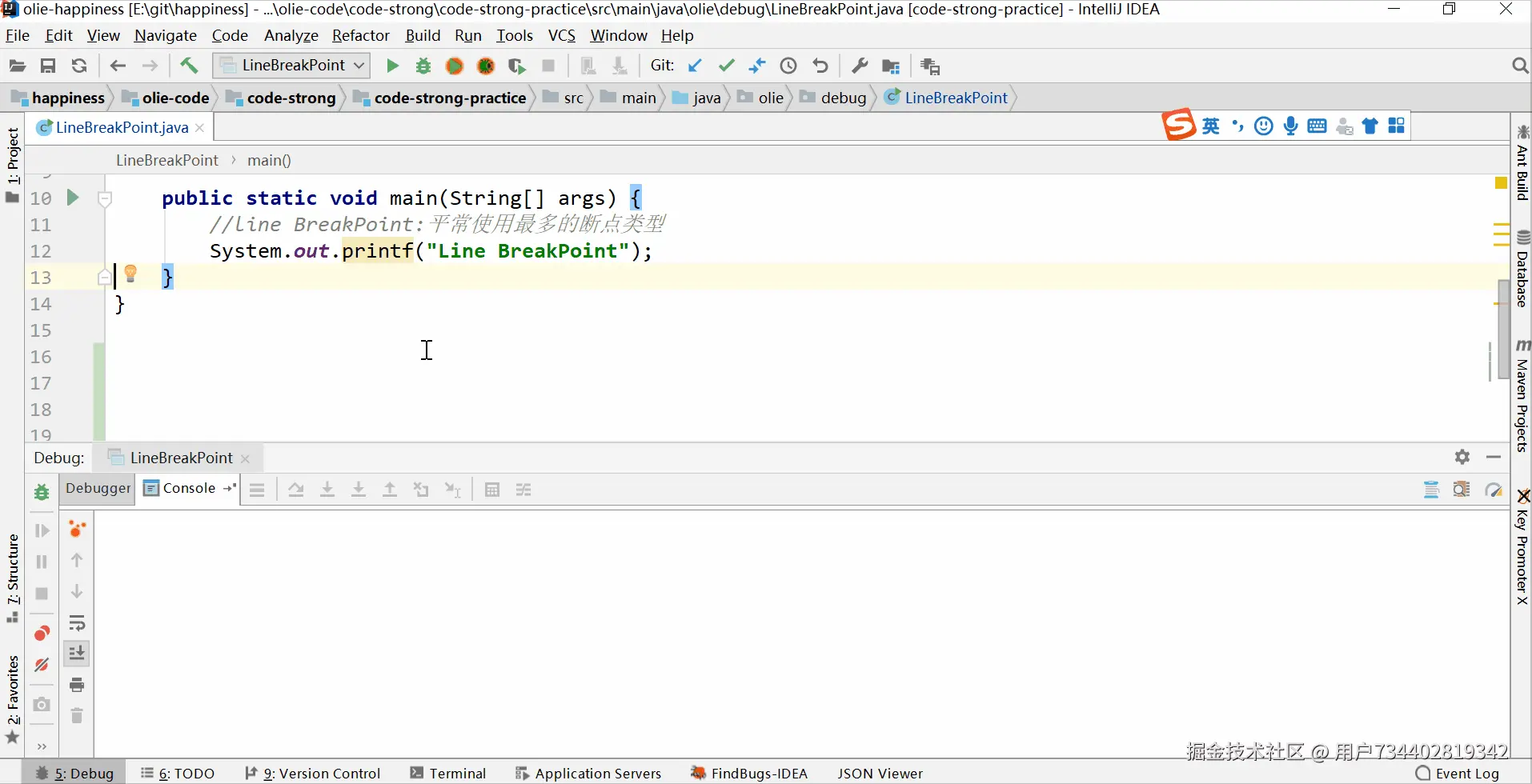Expand the hidden Debug toolbar actions chevron
This screenshot has width=1532, height=784.
[x=42, y=746]
